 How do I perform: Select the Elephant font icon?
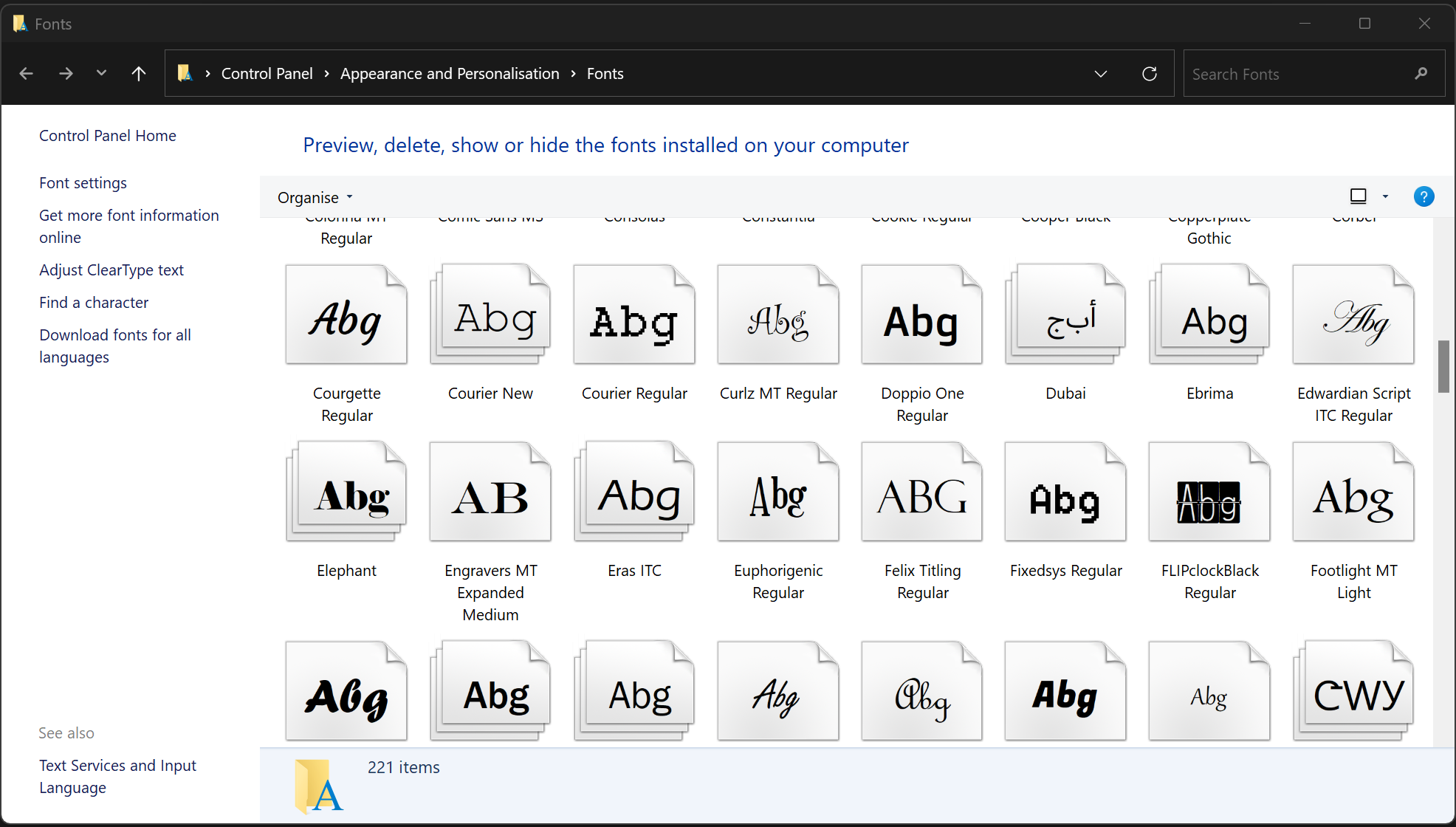346,492
